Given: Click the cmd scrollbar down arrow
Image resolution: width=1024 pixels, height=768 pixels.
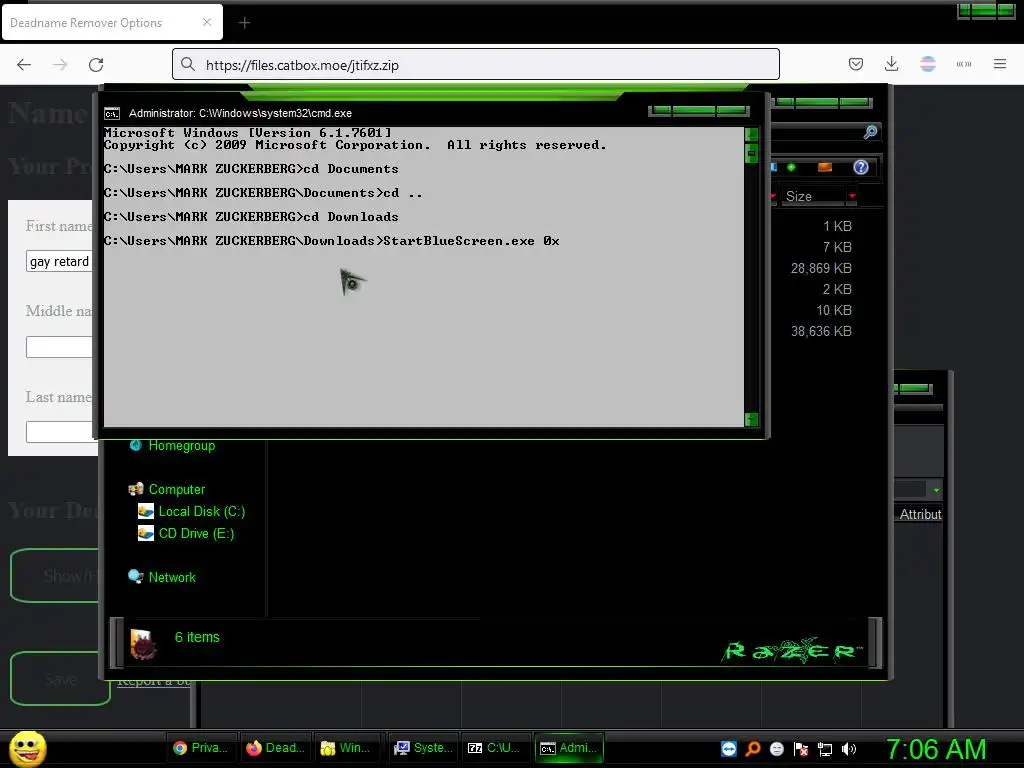Looking at the screenshot, I should tap(751, 419).
